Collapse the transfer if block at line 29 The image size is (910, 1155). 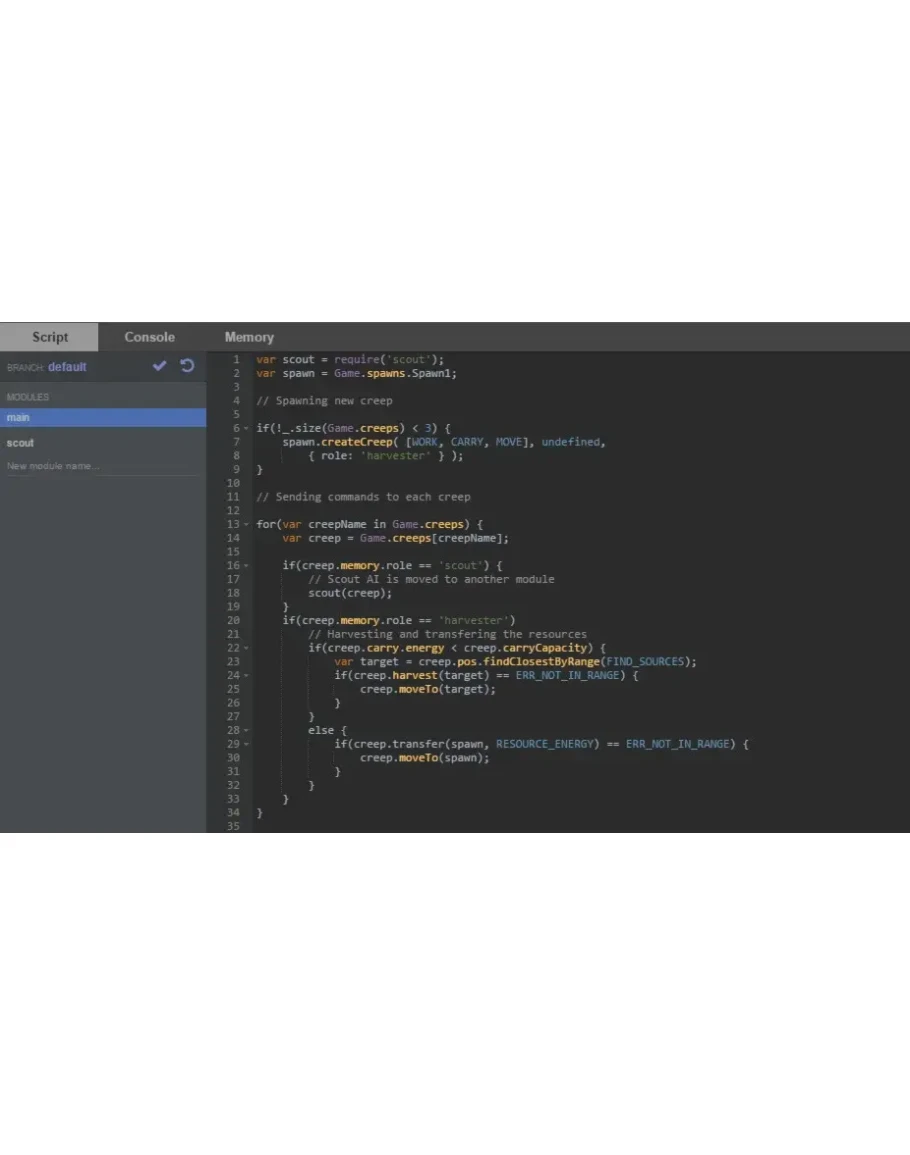(246, 745)
